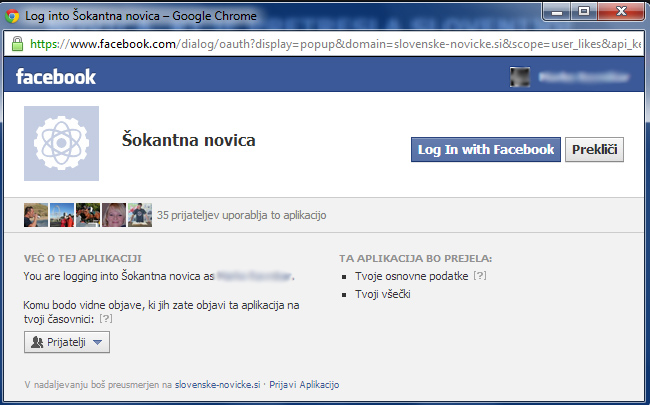The width and height of the screenshot is (650, 405).
Task: Open the slovenske-novicke.si link
Action: coord(217,385)
